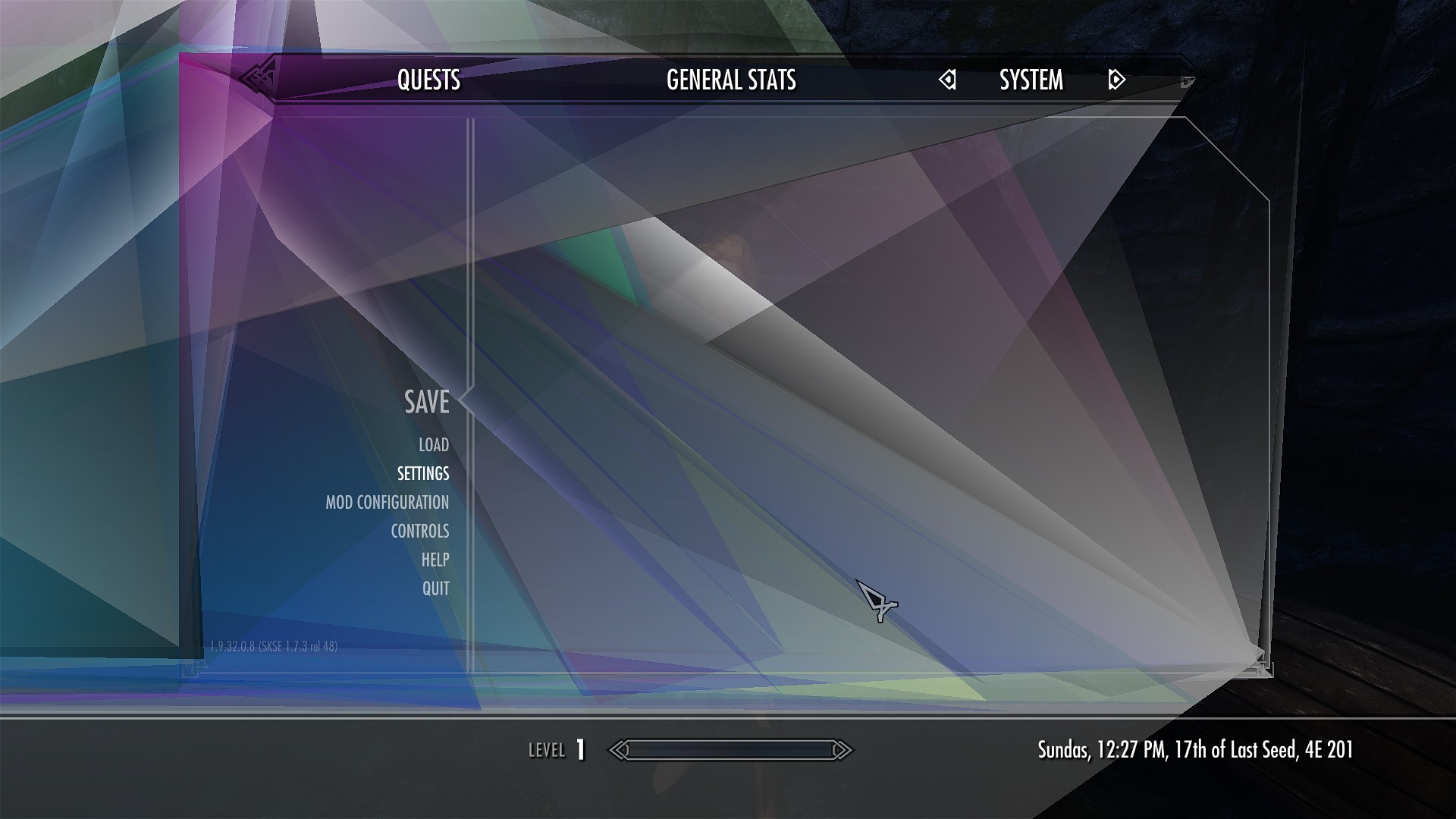Select the SYSTEM tab
The height and width of the screenshot is (819, 1456).
point(1031,80)
